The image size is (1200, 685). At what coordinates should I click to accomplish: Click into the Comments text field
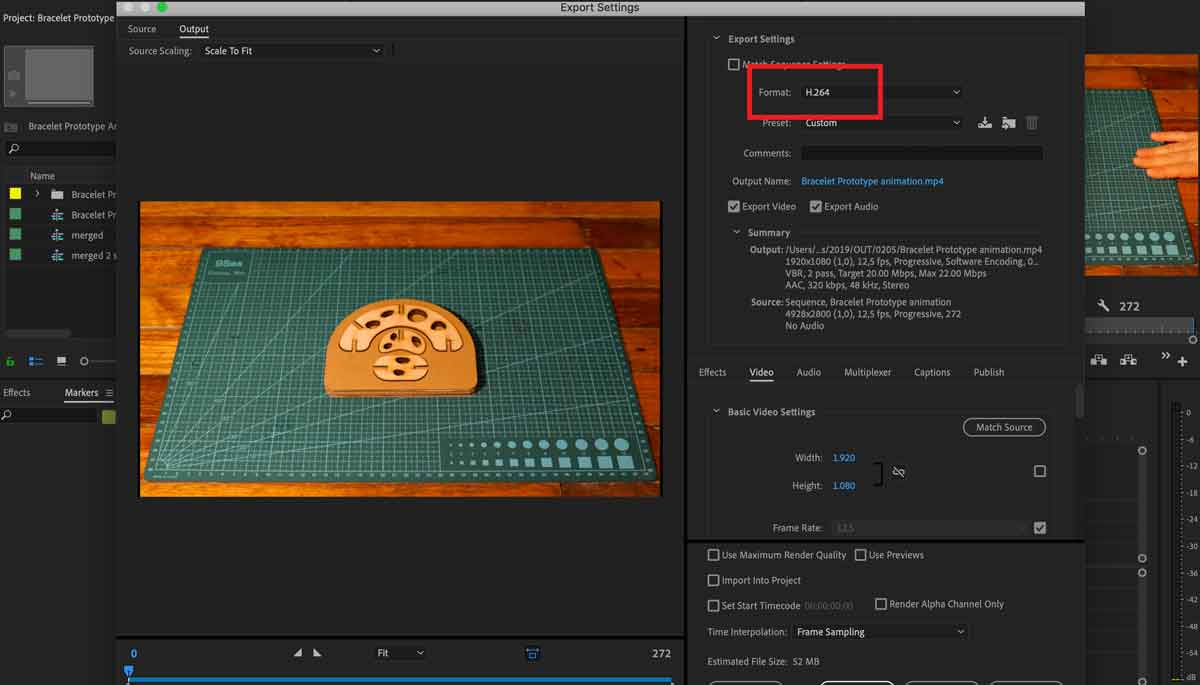coord(921,153)
